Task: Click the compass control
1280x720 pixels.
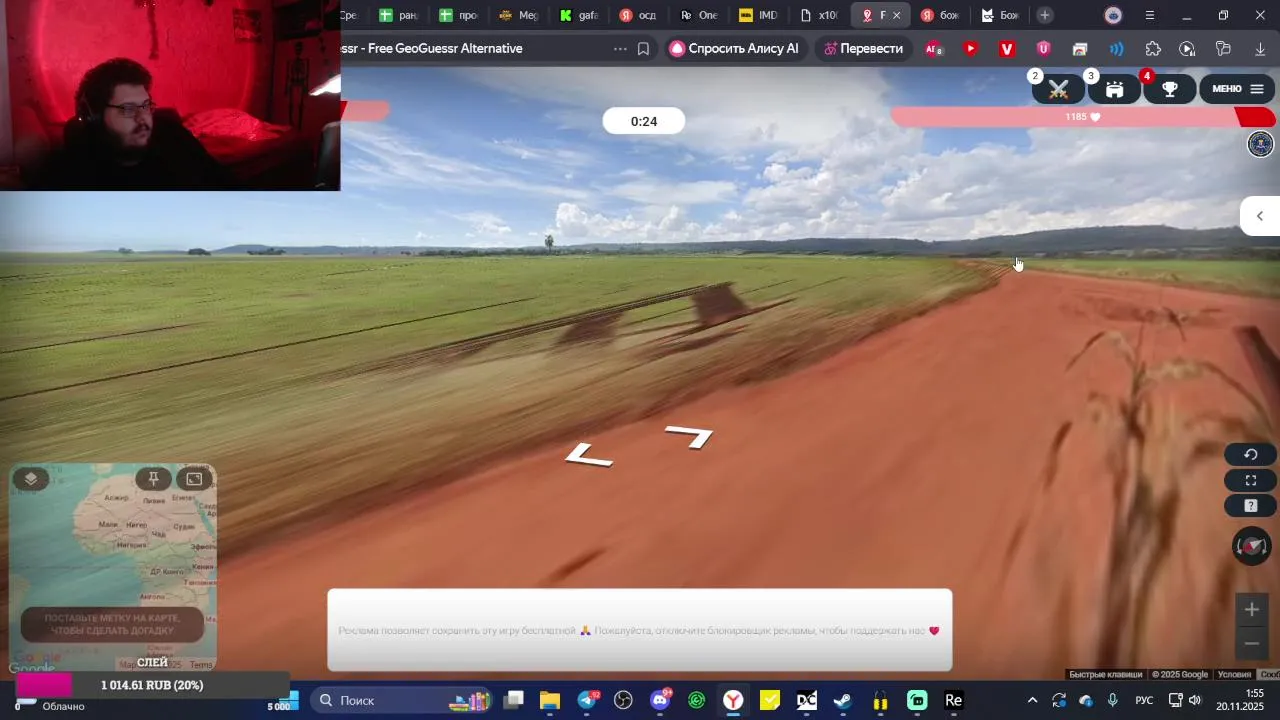Action: click(1251, 546)
